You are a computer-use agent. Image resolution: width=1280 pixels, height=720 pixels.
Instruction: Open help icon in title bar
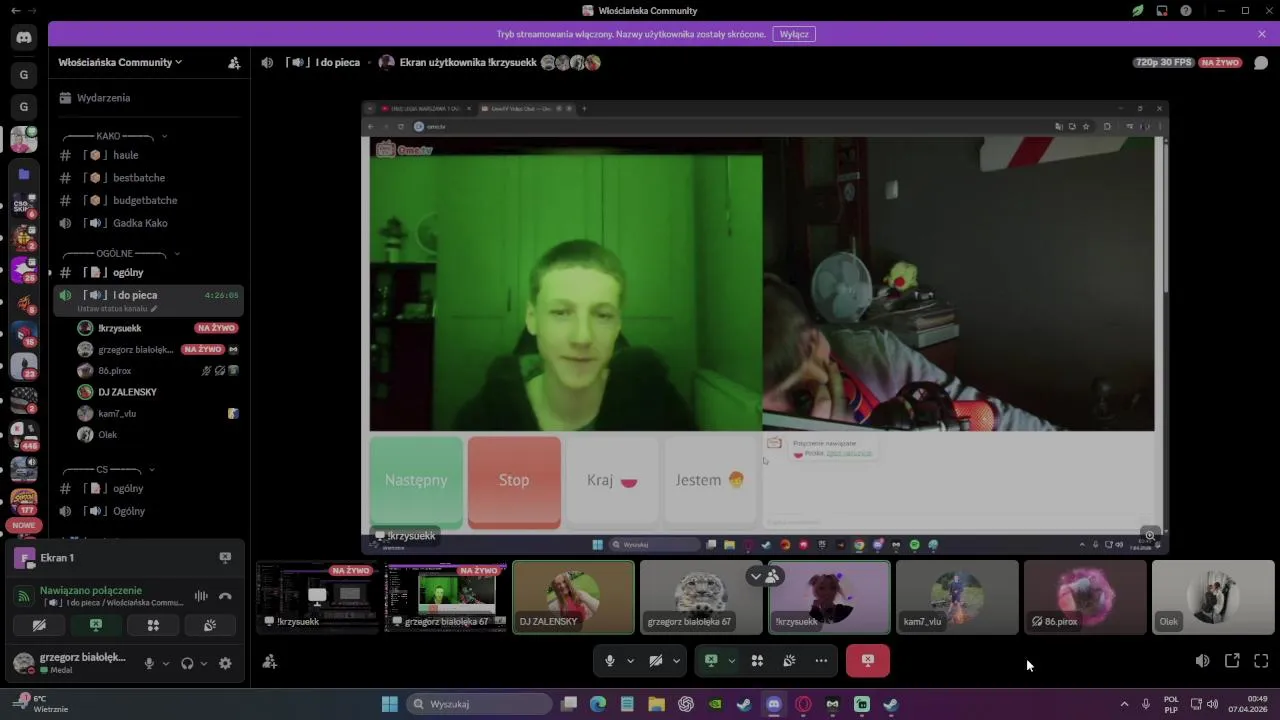[x=1186, y=10]
